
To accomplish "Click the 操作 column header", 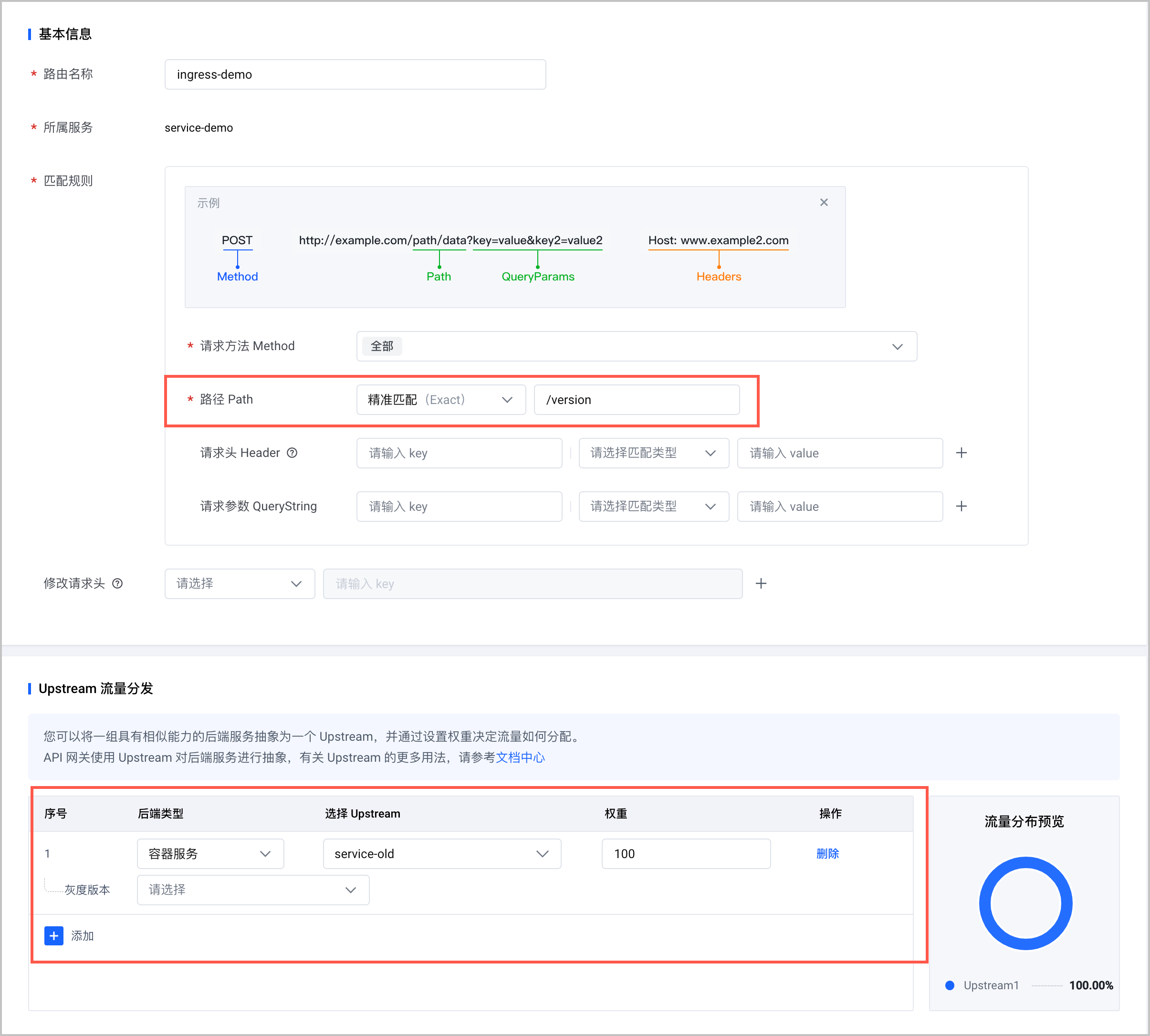I will [830, 813].
